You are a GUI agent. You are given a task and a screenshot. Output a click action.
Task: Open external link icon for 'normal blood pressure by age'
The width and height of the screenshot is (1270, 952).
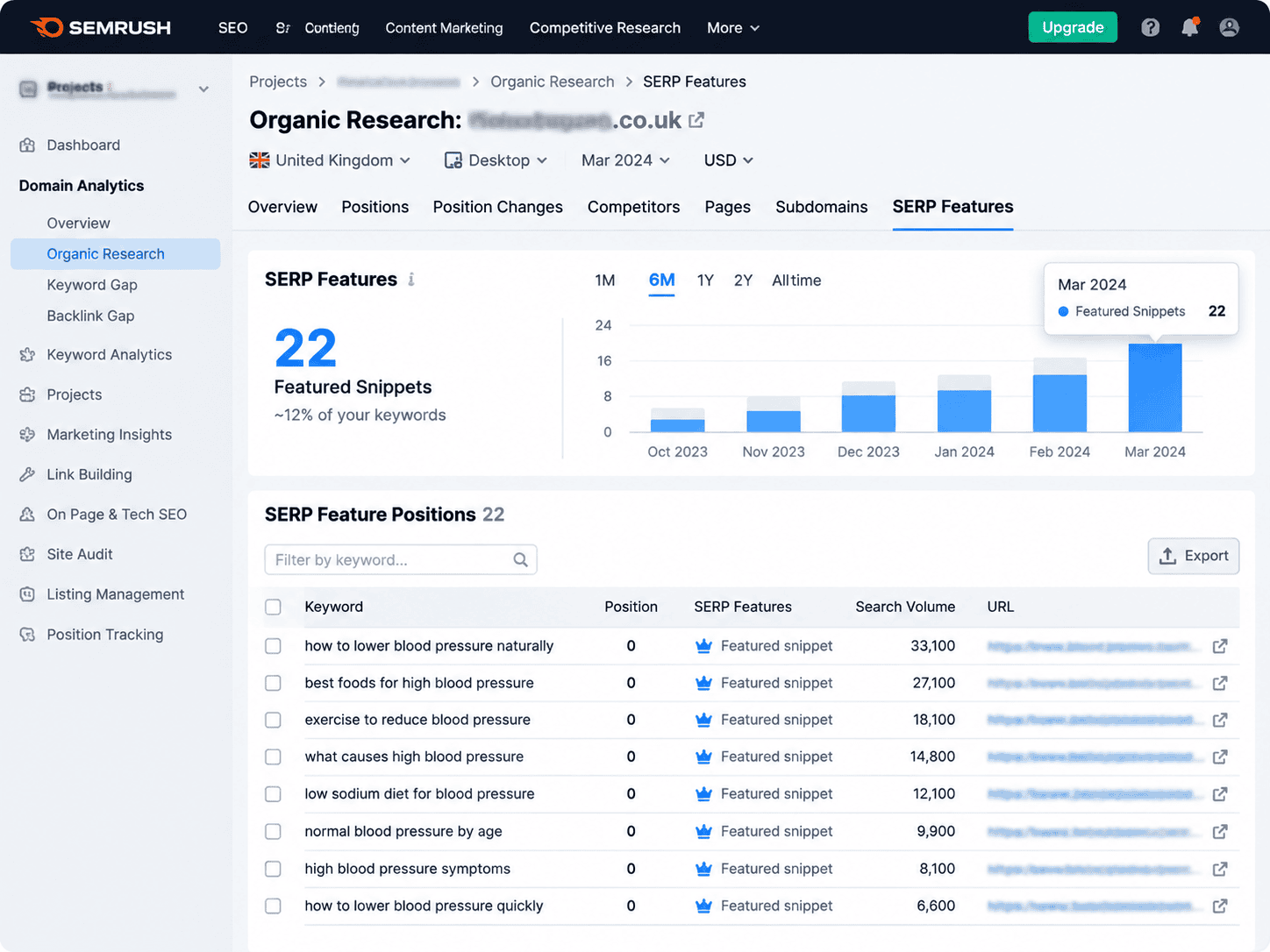[1220, 831]
